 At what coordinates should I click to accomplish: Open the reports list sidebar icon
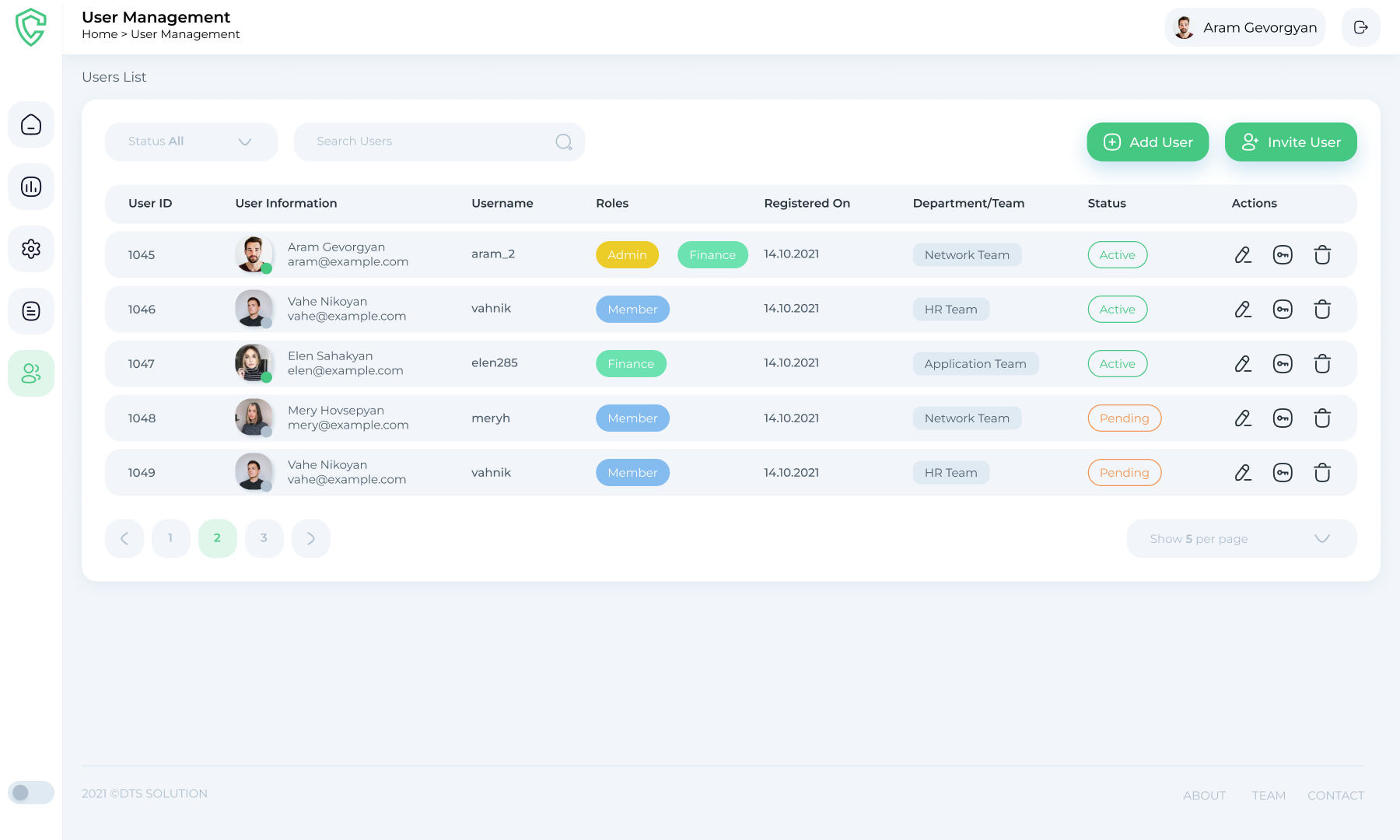pos(31,311)
